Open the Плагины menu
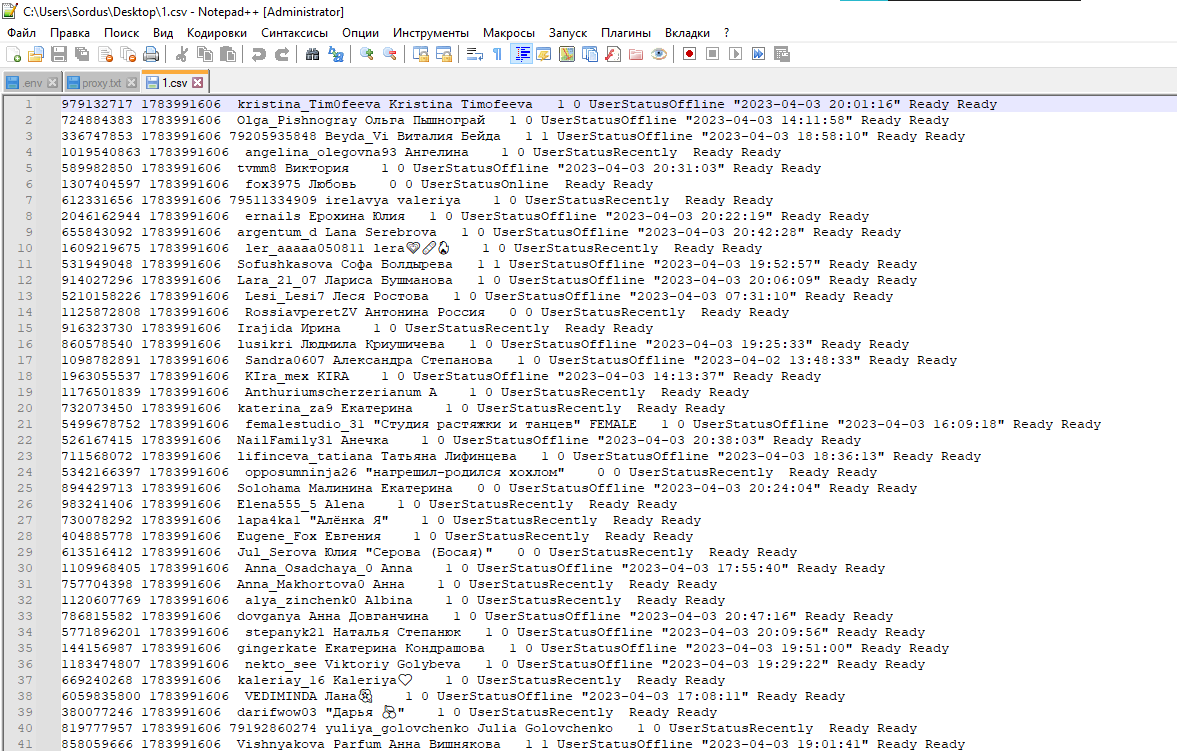Screen dimensions: 1177x751 626,33
